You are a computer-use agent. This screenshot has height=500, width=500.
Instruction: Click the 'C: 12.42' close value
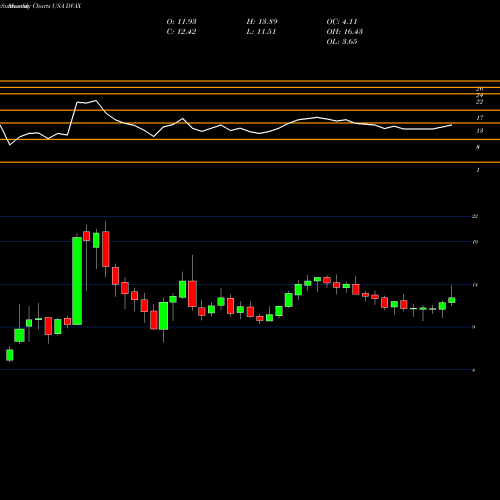(181, 32)
